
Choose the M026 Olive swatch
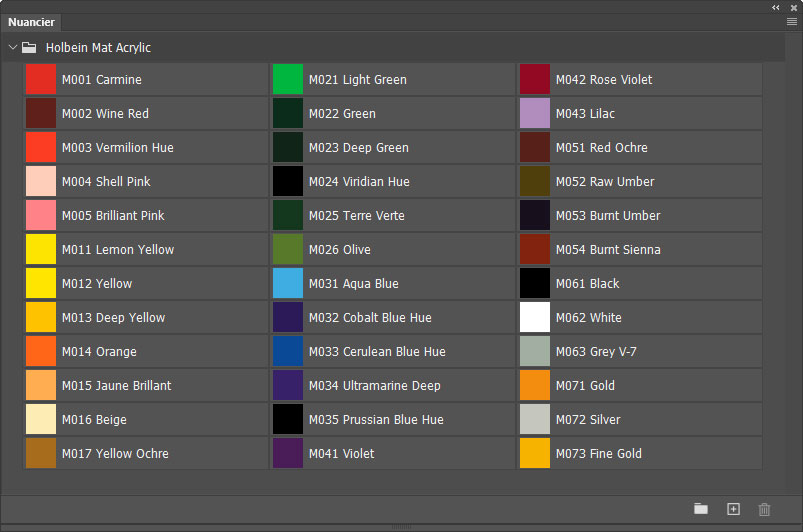[x=288, y=249]
